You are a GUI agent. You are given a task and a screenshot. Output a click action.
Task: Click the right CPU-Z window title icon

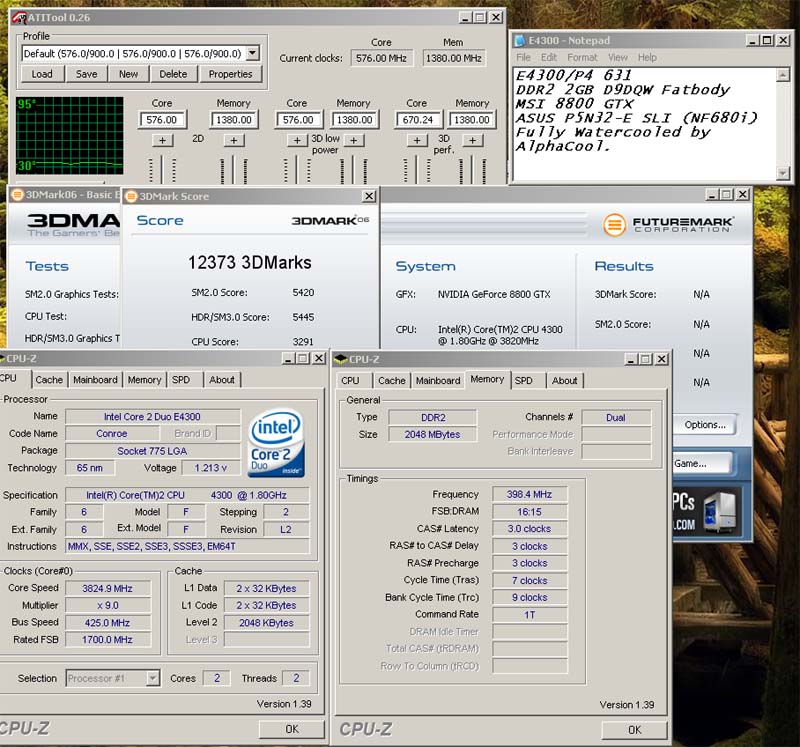(x=340, y=359)
